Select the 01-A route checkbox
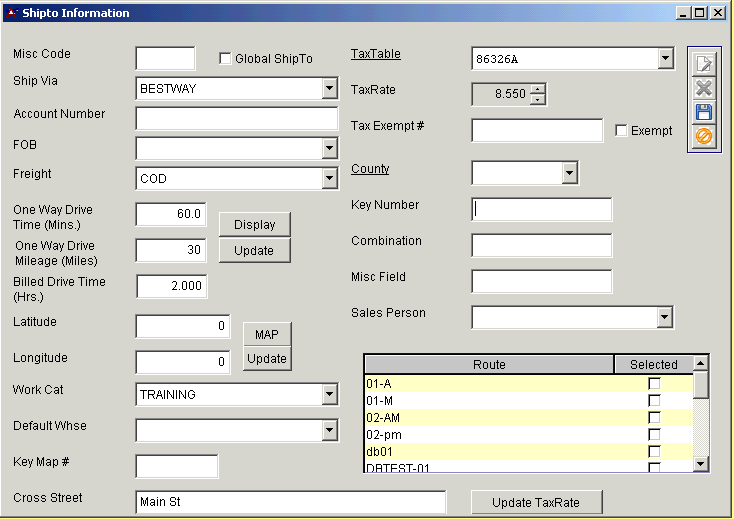Viewport: 734px width, 519px height. tap(654, 384)
